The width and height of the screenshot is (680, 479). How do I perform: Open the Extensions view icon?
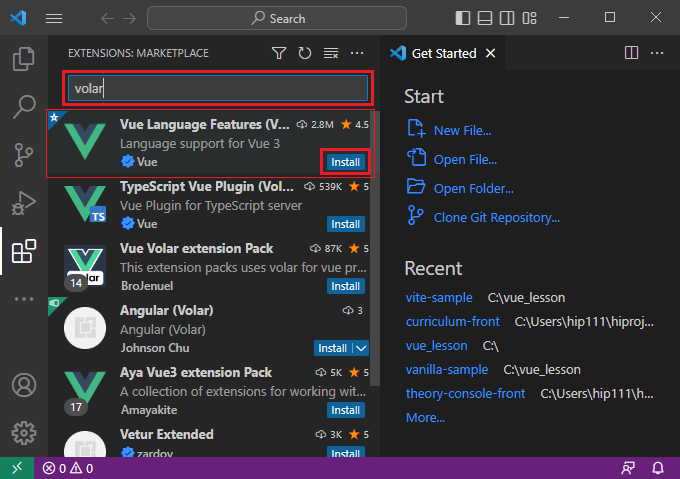pyautogui.click(x=23, y=251)
